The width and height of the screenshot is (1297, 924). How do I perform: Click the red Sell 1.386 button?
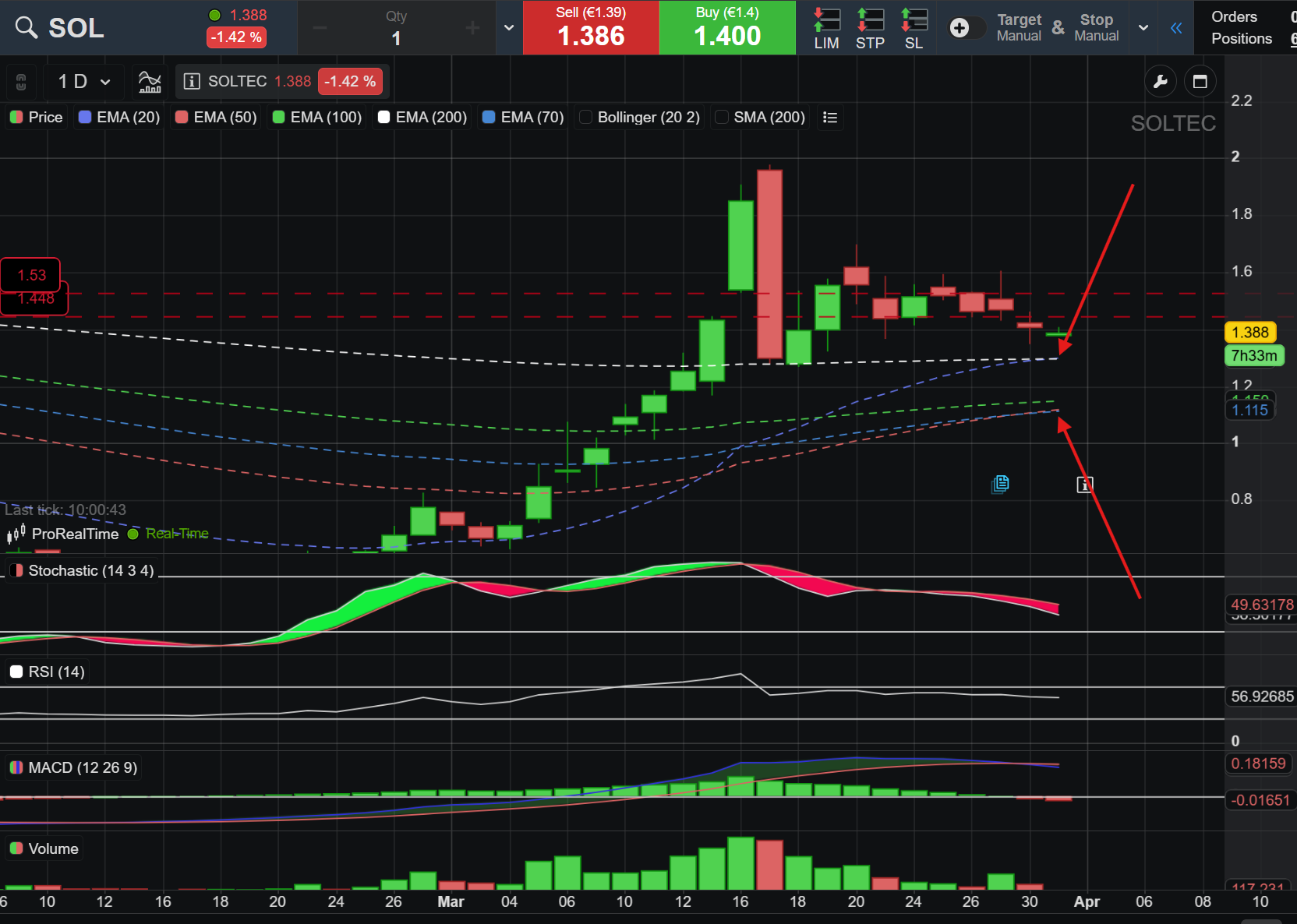click(x=591, y=28)
